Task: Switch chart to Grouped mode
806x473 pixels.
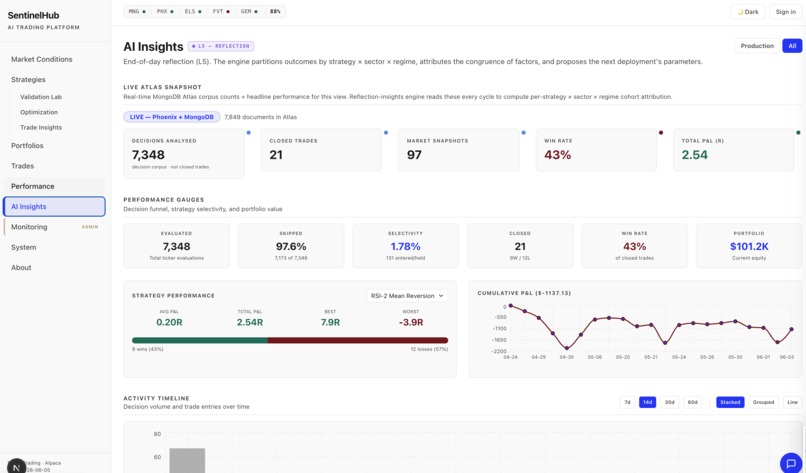Action: [x=763, y=402]
